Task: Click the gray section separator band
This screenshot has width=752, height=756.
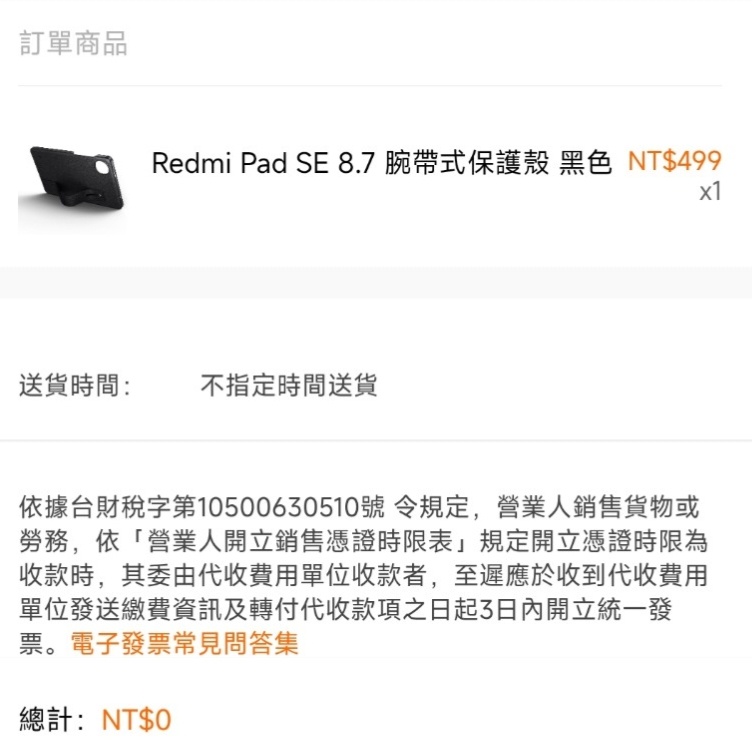Action: pos(376,282)
